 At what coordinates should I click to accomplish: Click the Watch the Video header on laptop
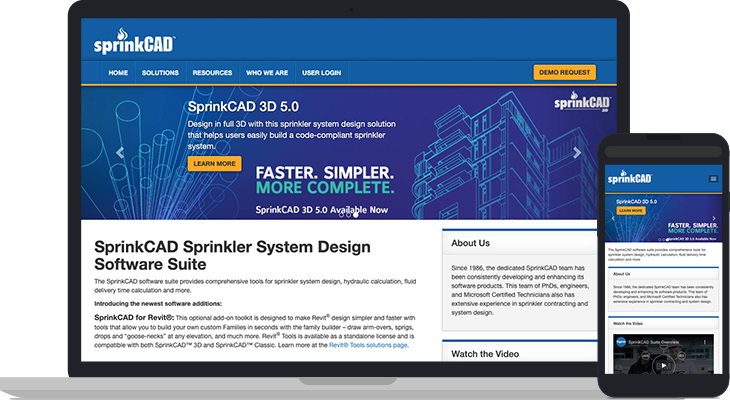coord(519,354)
